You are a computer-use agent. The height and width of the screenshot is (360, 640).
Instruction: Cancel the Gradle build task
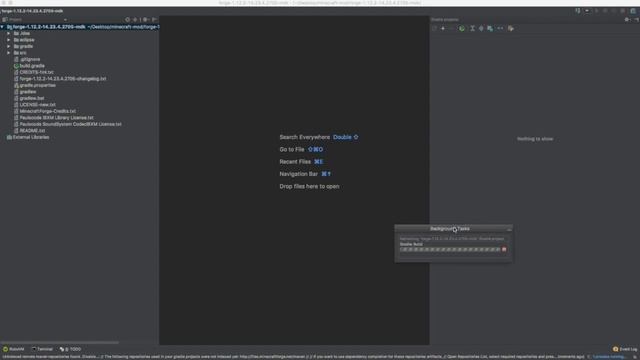(504, 249)
